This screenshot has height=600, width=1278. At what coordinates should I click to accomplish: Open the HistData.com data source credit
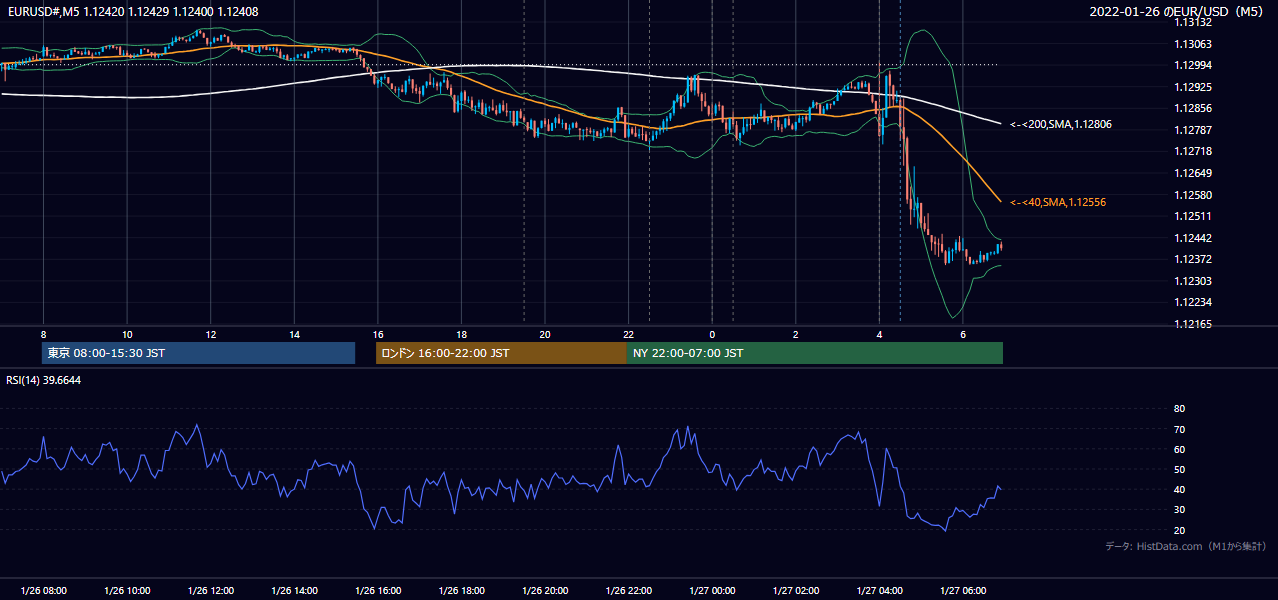(1186, 546)
